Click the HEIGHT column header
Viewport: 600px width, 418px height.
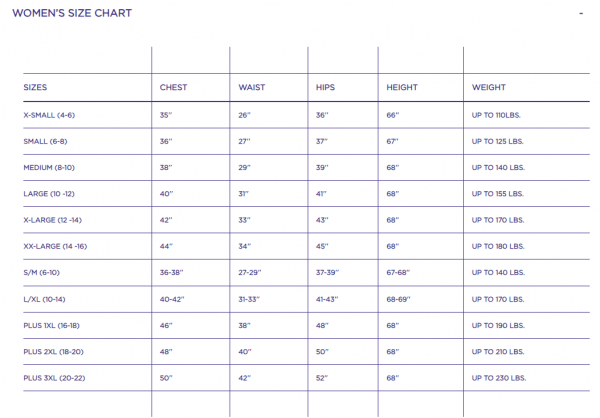402,87
